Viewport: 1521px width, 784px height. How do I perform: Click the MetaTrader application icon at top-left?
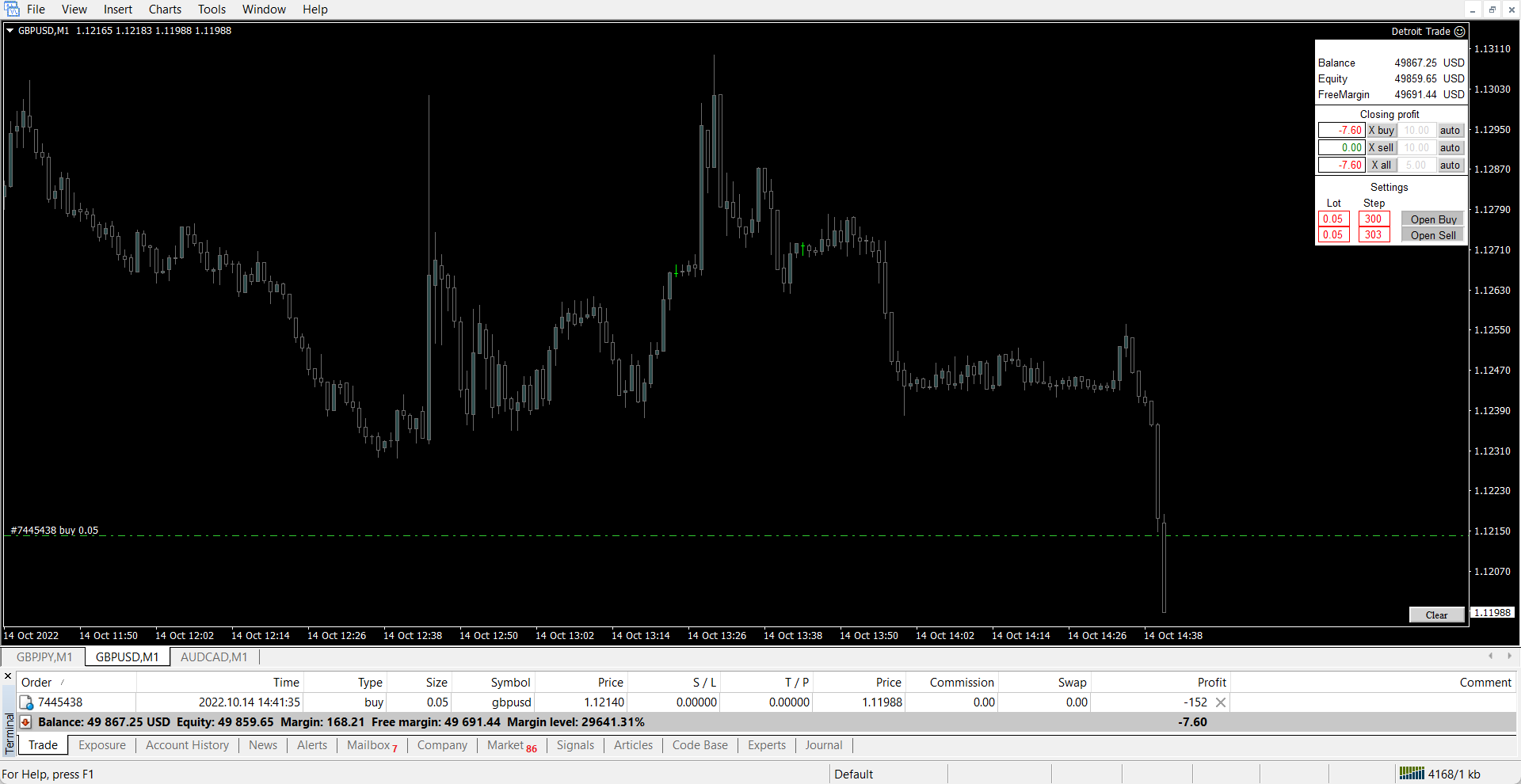[11, 10]
